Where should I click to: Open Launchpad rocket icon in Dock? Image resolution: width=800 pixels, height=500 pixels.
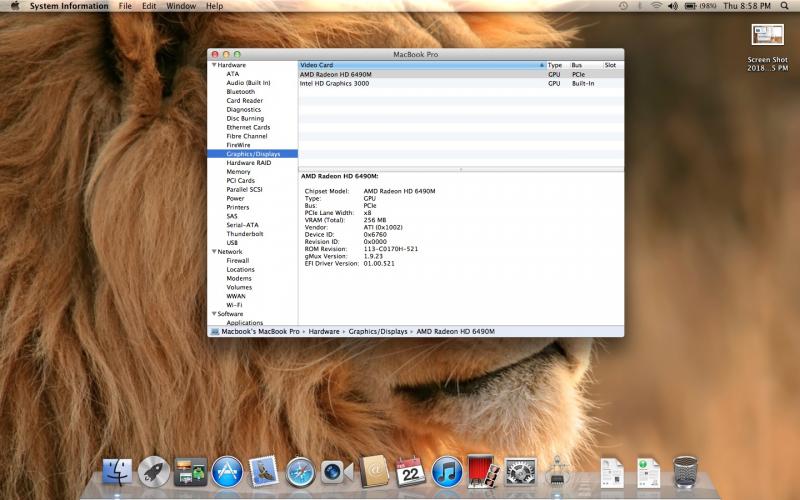pos(154,471)
